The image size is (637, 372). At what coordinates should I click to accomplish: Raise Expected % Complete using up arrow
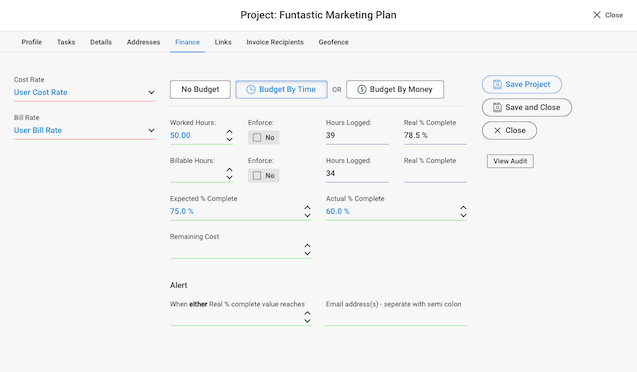click(308, 208)
